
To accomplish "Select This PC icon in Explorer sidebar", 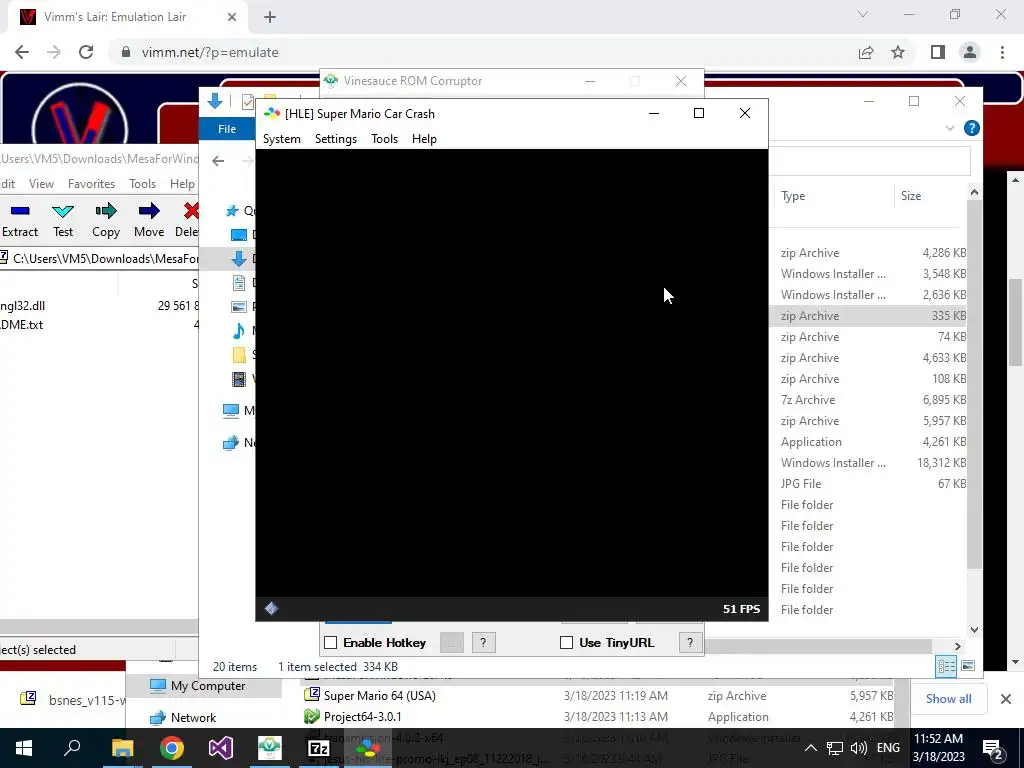I will click(x=231, y=410).
